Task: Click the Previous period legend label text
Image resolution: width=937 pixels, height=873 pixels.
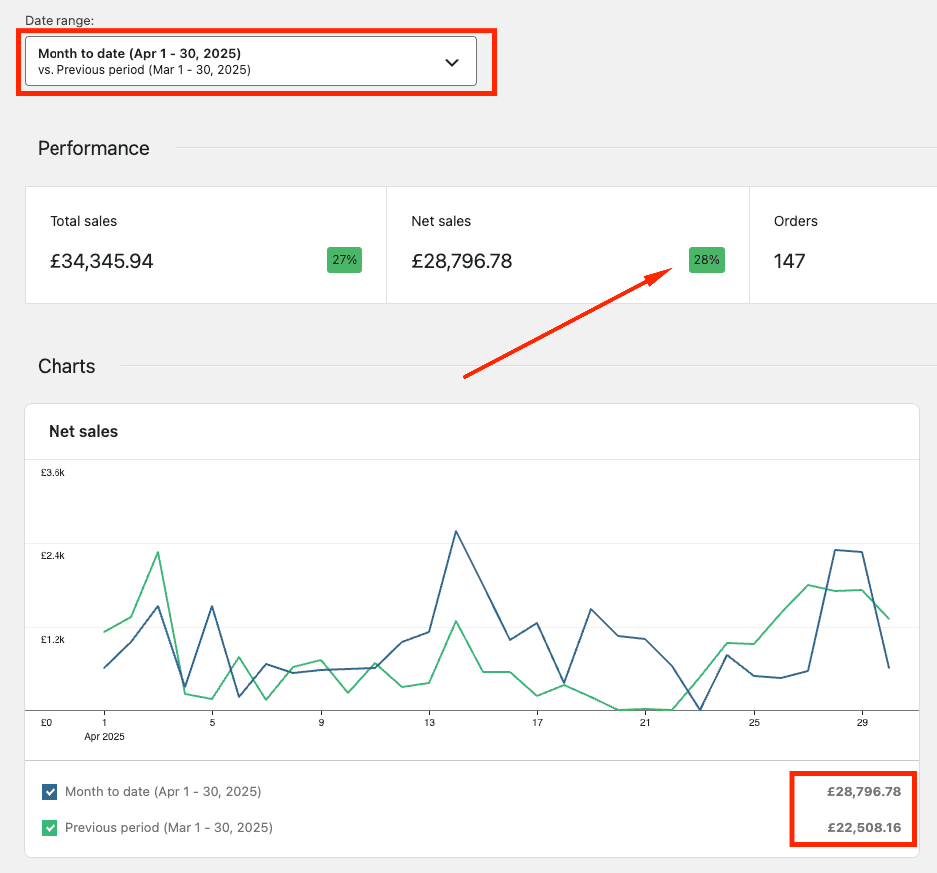Action: (x=169, y=828)
